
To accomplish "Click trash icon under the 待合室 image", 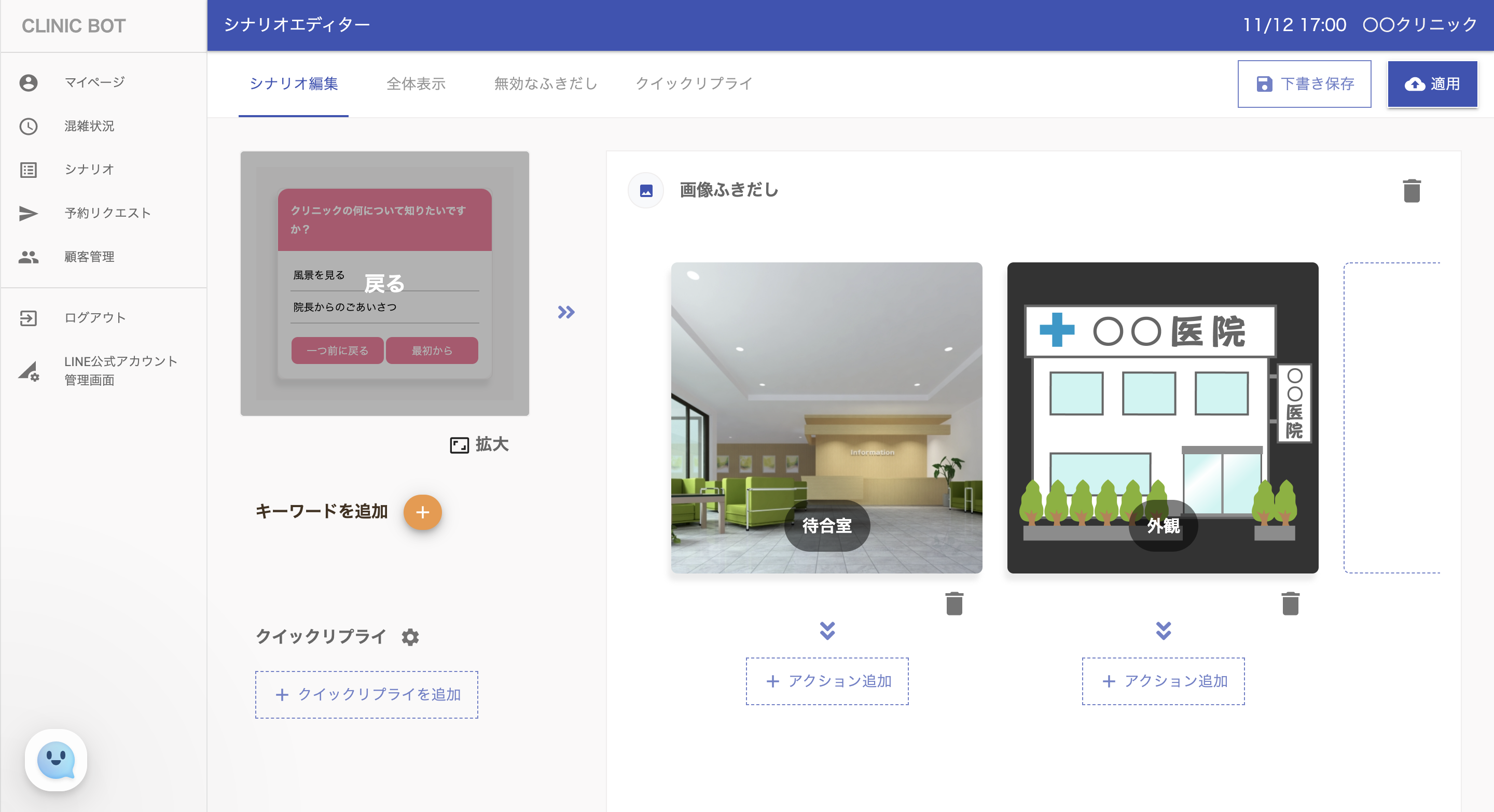I will pyautogui.click(x=954, y=604).
